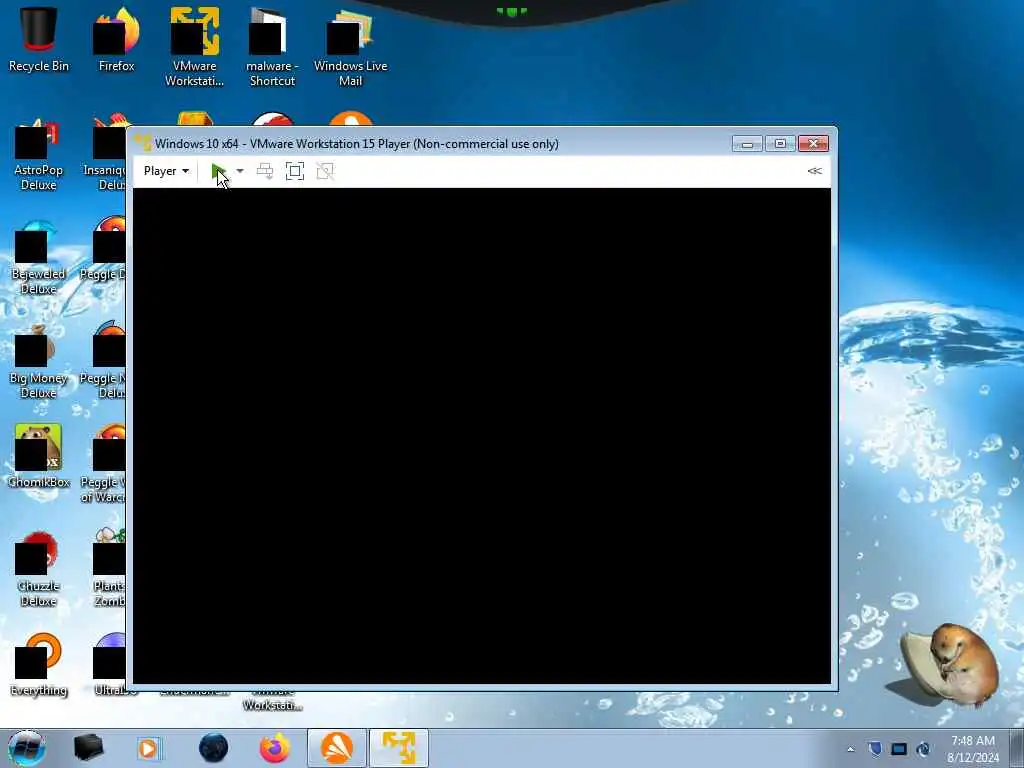This screenshot has height=768, width=1024.
Task: Select the Firefox desktop icon
Action: tap(116, 40)
